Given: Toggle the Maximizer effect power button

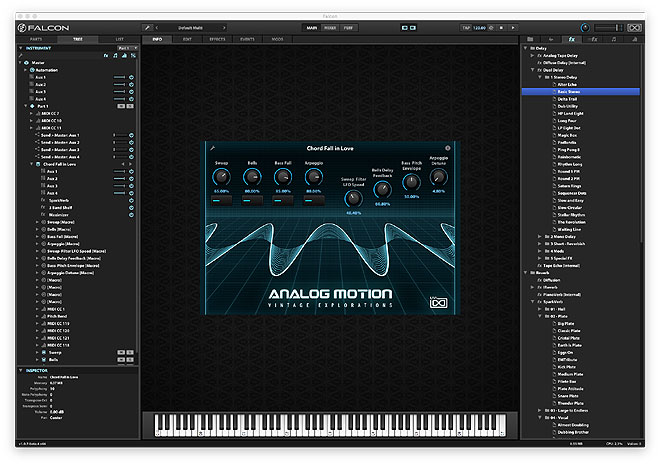Looking at the screenshot, I should click(131, 214).
